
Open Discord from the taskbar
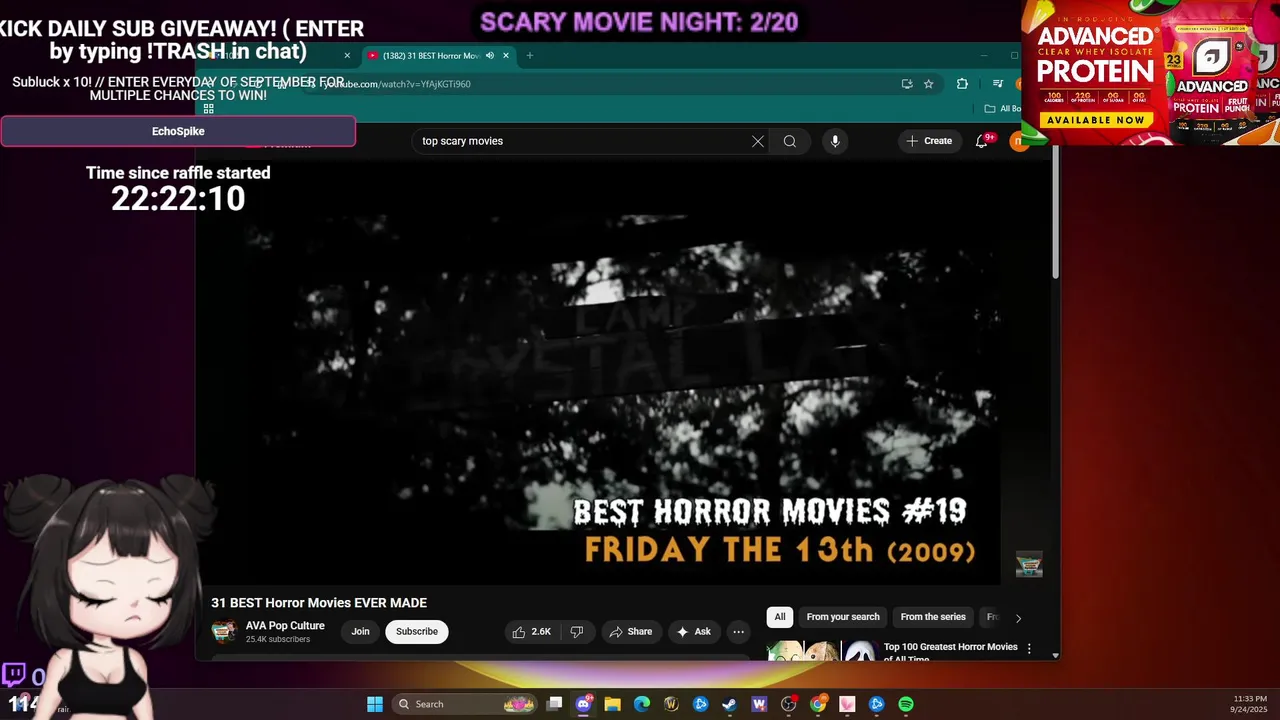(584, 704)
